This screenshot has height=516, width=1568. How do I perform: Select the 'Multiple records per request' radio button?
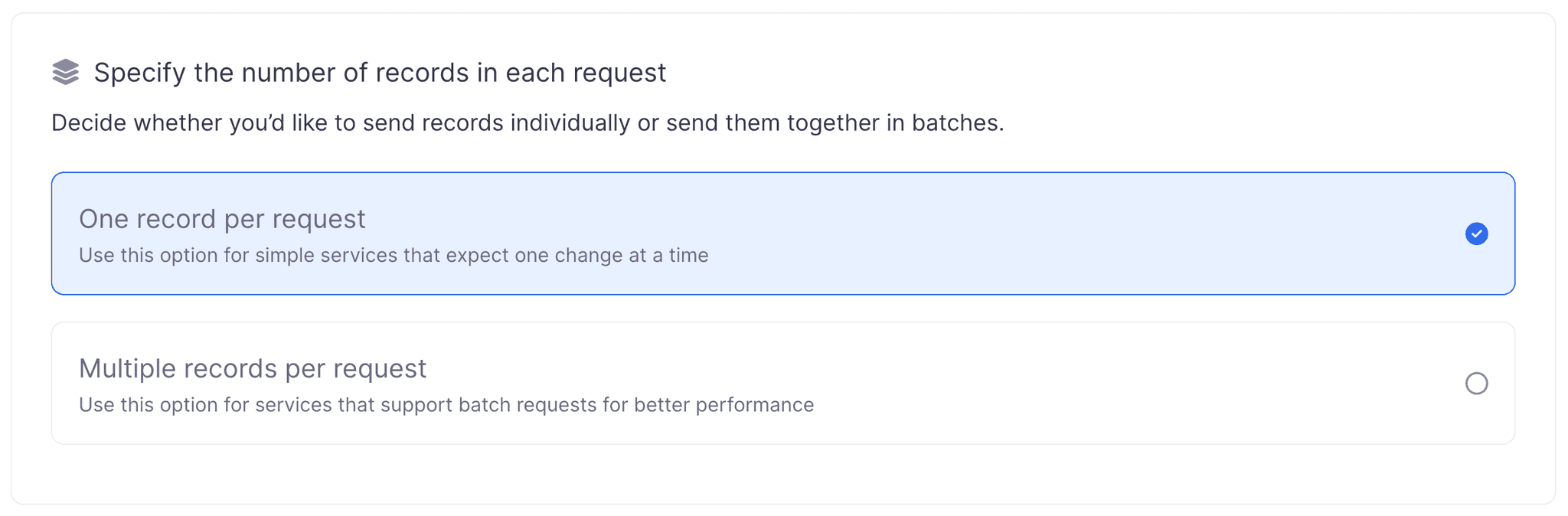point(1477,383)
